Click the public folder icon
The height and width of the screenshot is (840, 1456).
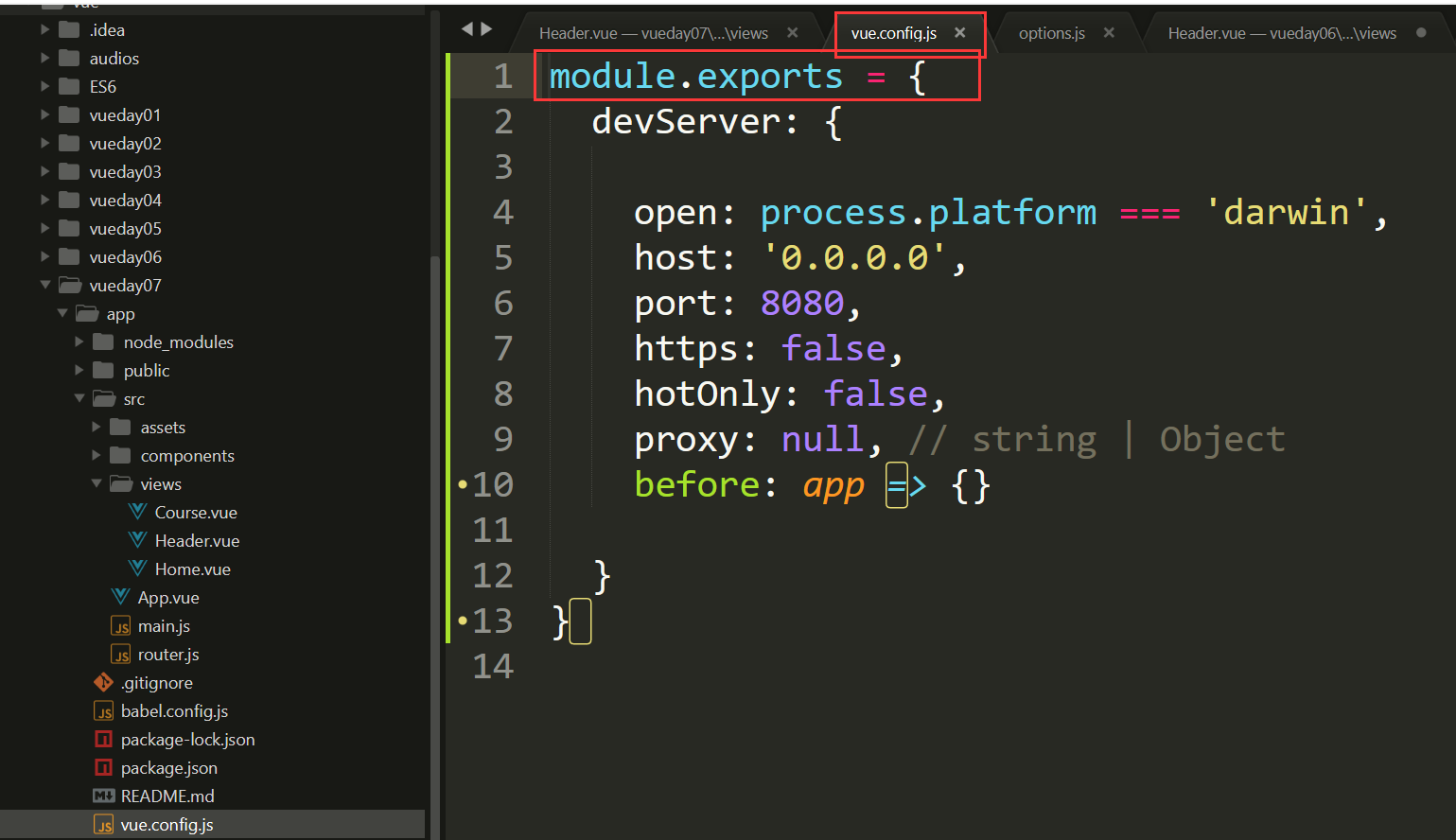[x=103, y=370]
